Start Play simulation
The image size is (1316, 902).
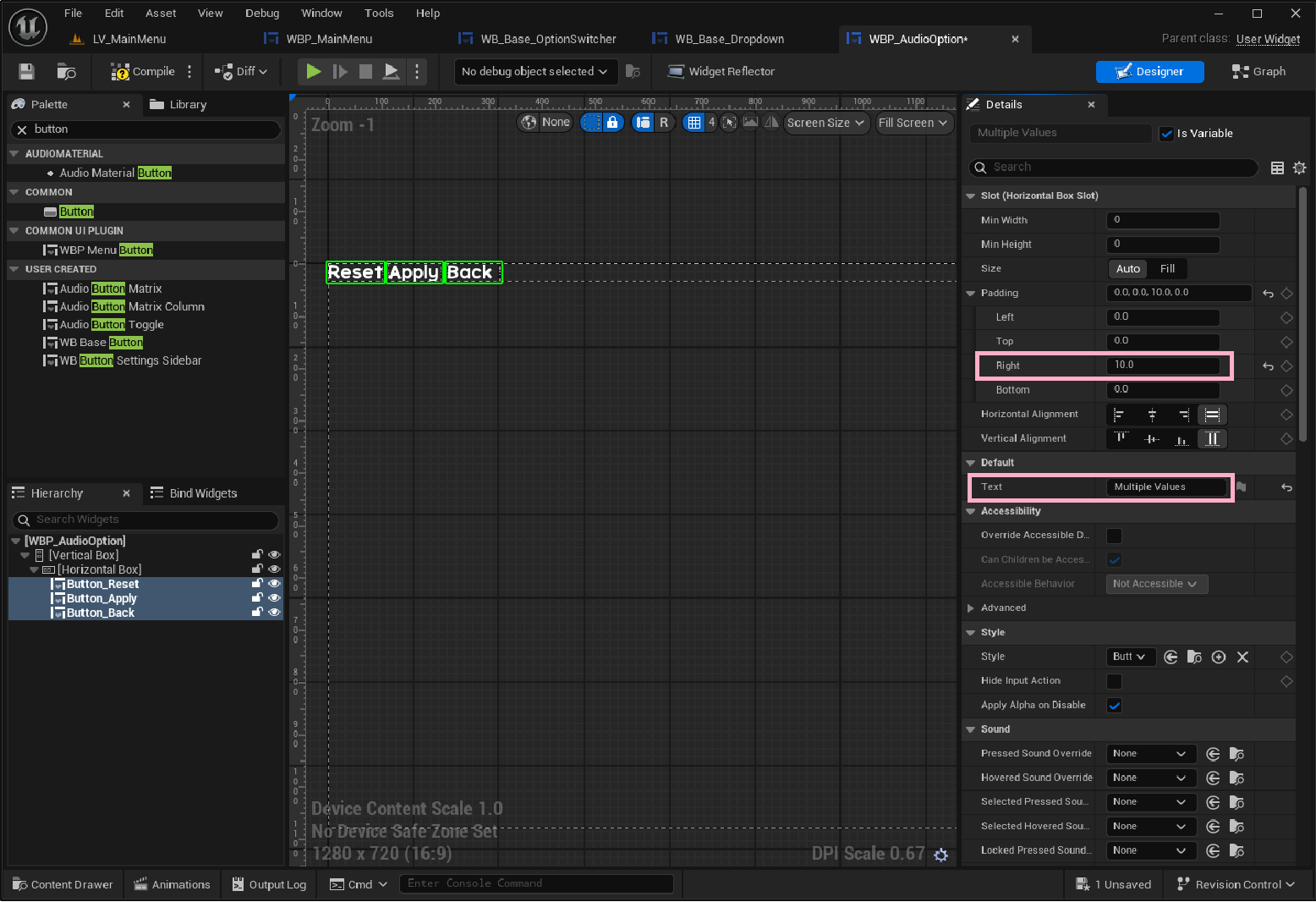tap(314, 72)
